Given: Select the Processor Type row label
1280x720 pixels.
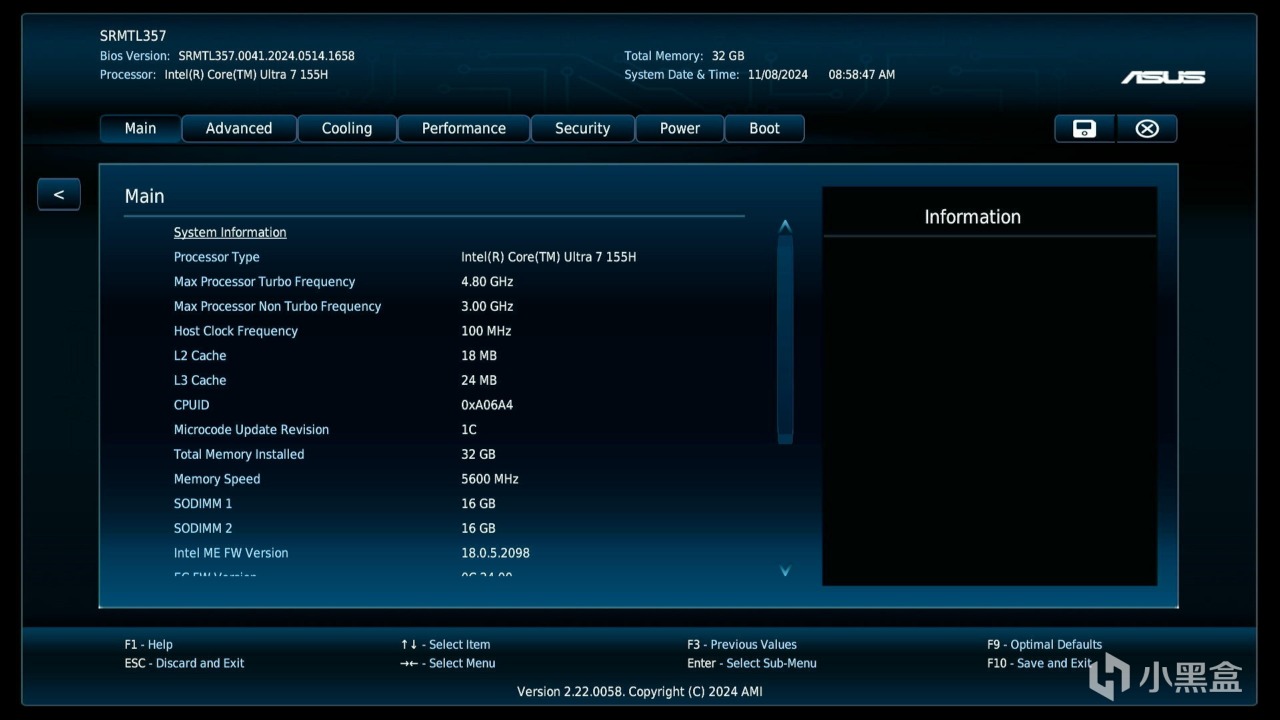Looking at the screenshot, I should (x=216, y=257).
